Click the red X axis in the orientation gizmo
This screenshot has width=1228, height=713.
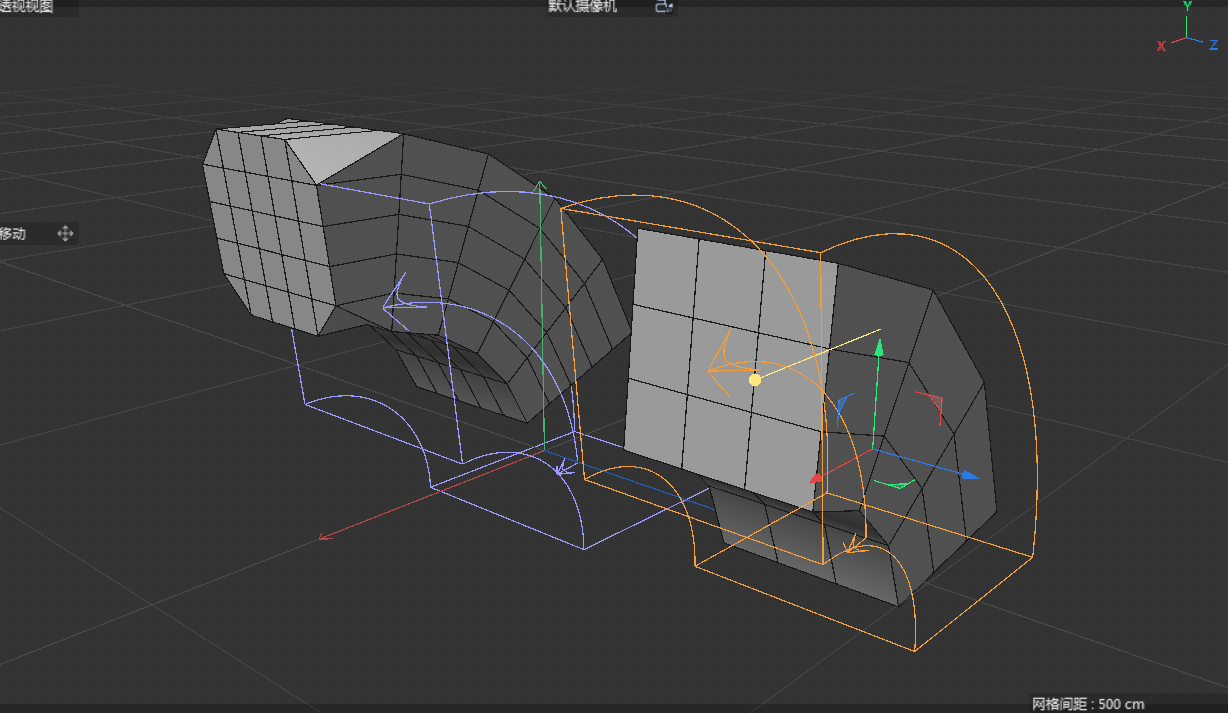[x=1159, y=47]
